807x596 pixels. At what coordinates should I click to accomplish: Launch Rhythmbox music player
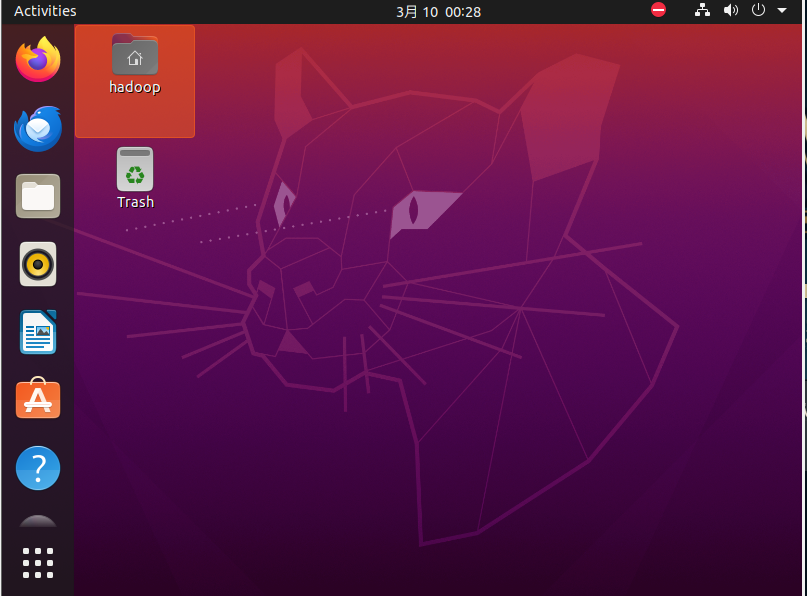(x=38, y=264)
